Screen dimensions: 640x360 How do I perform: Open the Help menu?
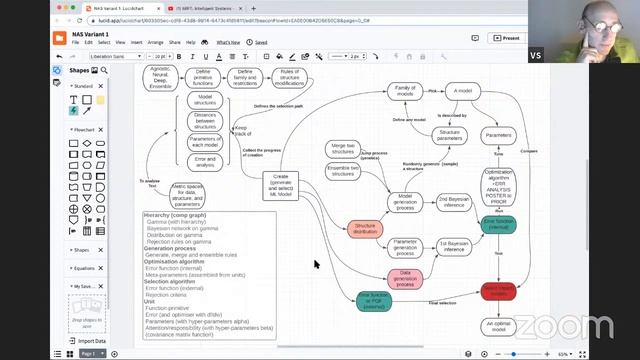click(x=191, y=42)
